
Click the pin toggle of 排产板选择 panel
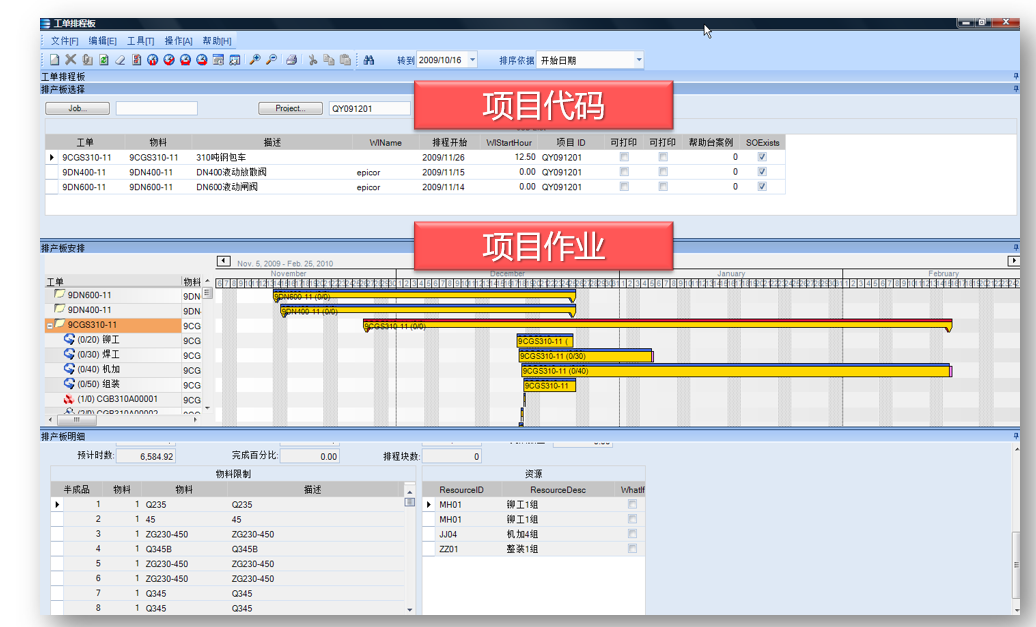pyautogui.click(x=1016, y=89)
